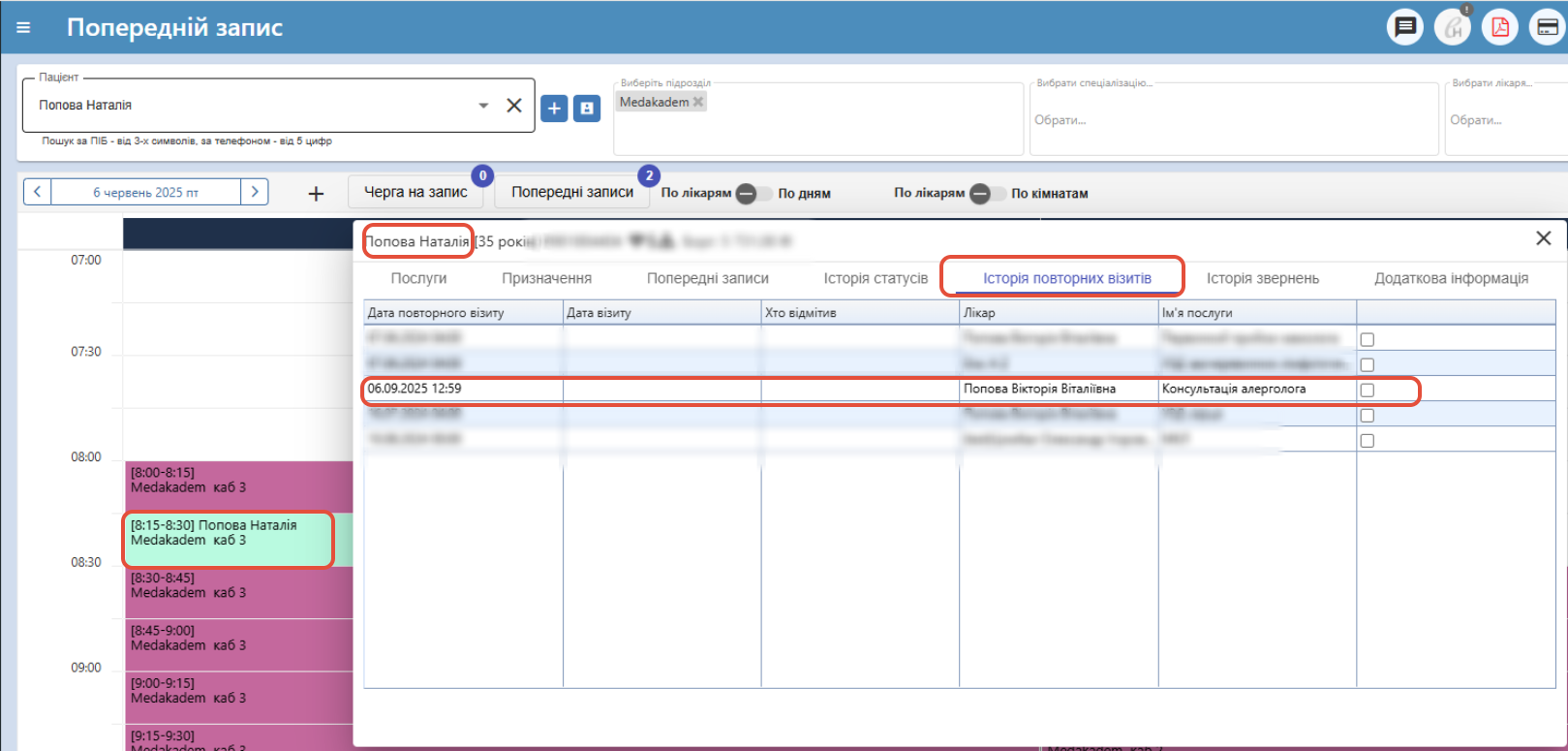Switch to the Послуги tab
1568x751 pixels.
[x=418, y=278]
